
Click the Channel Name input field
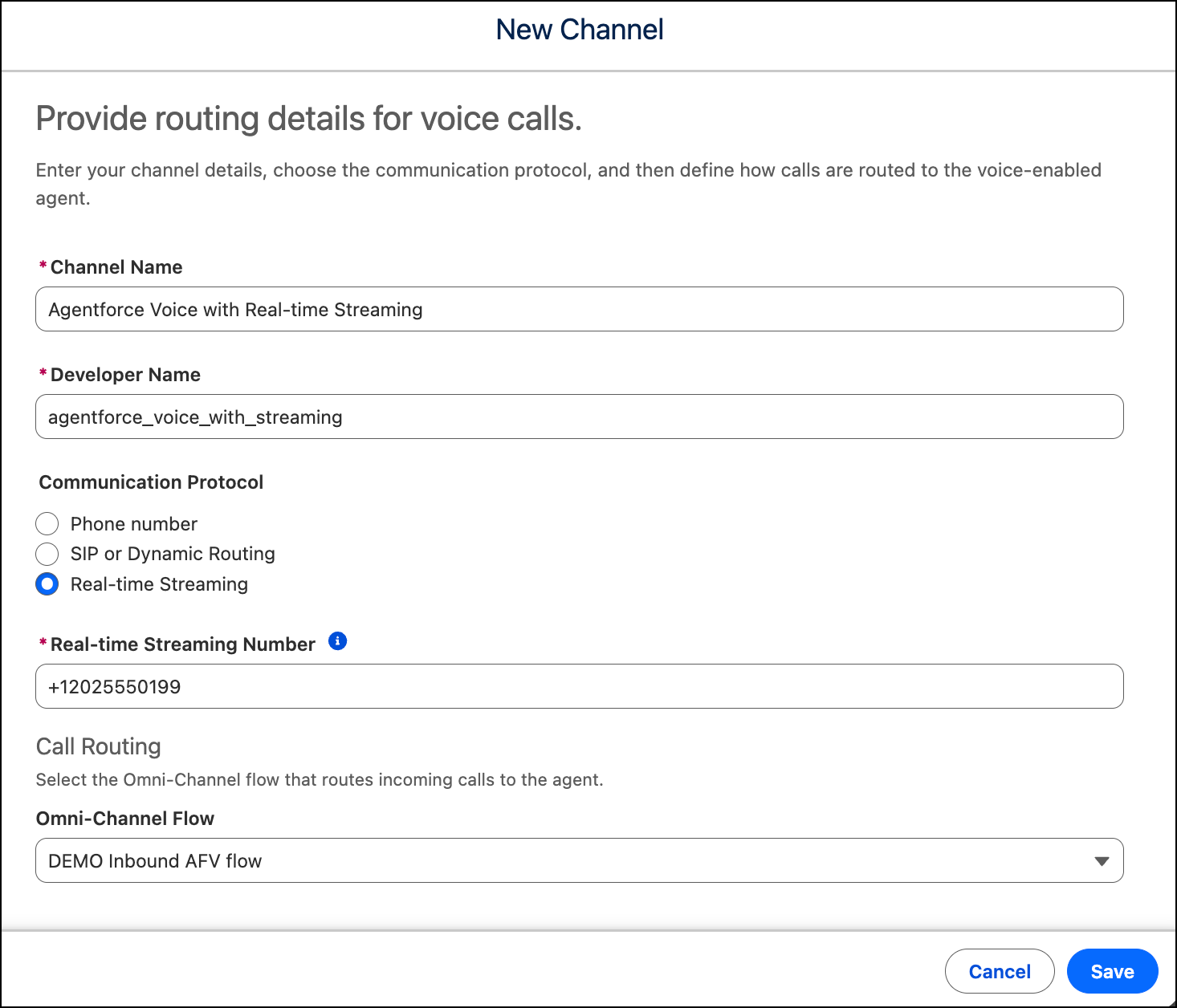(x=580, y=309)
